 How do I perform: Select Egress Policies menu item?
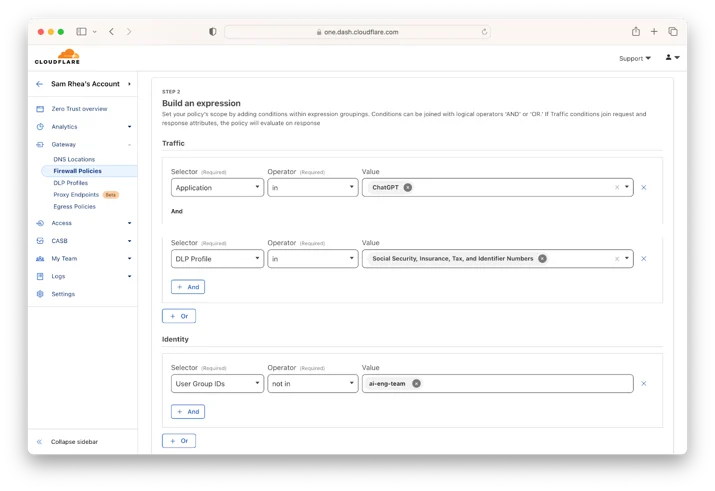[74, 207]
